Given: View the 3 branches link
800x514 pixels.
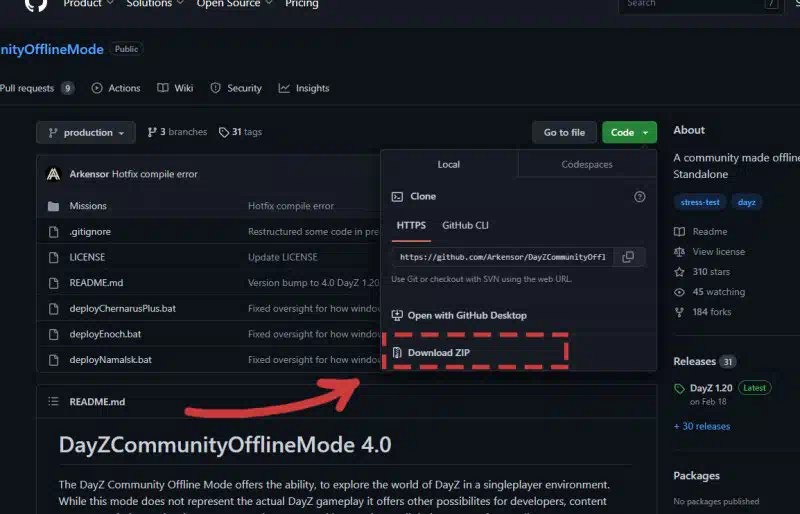Looking at the screenshot, I should click(177, 132).
